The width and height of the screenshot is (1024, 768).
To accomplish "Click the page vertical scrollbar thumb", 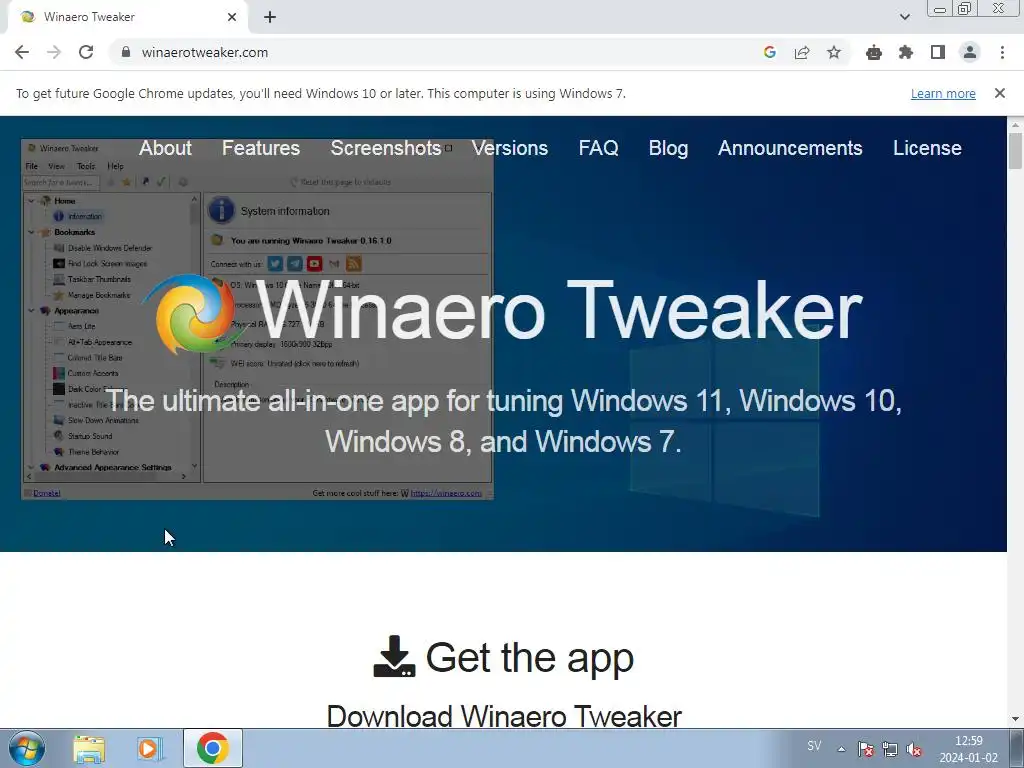I will (1015, 152).
